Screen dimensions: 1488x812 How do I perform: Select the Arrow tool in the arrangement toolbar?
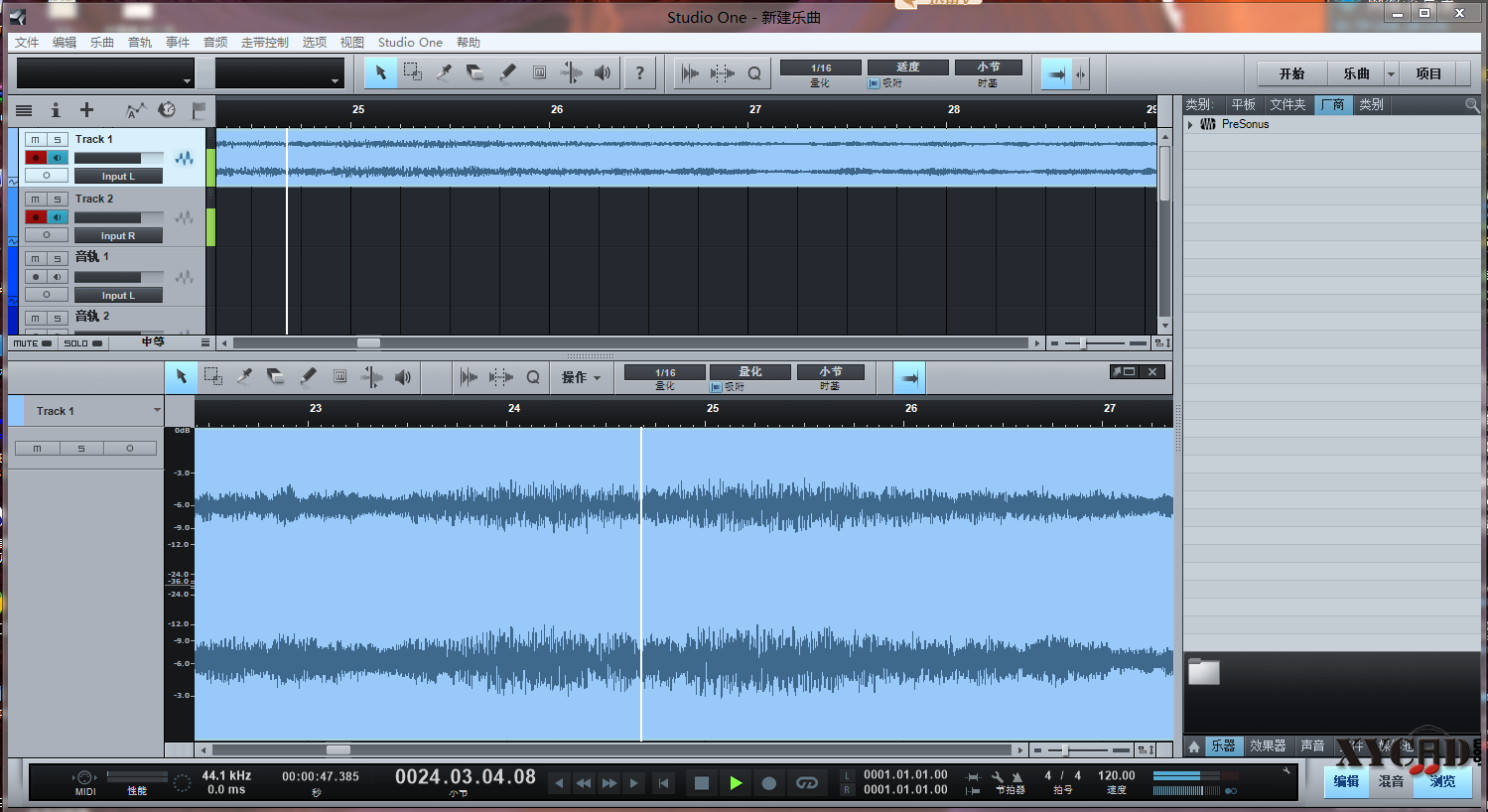tap(380, 72)
